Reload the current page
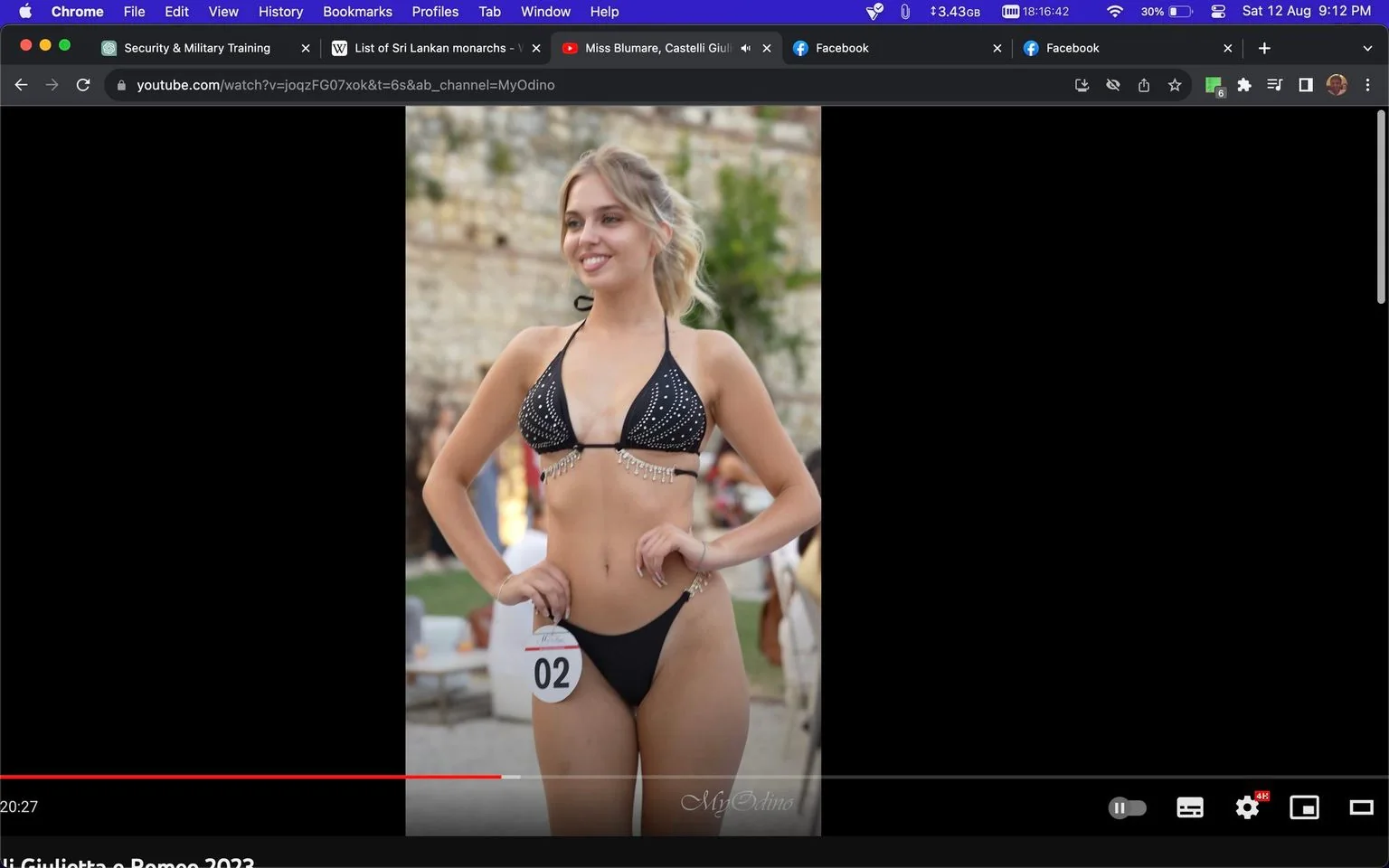 pyautogui.click(x=83, y=85)
